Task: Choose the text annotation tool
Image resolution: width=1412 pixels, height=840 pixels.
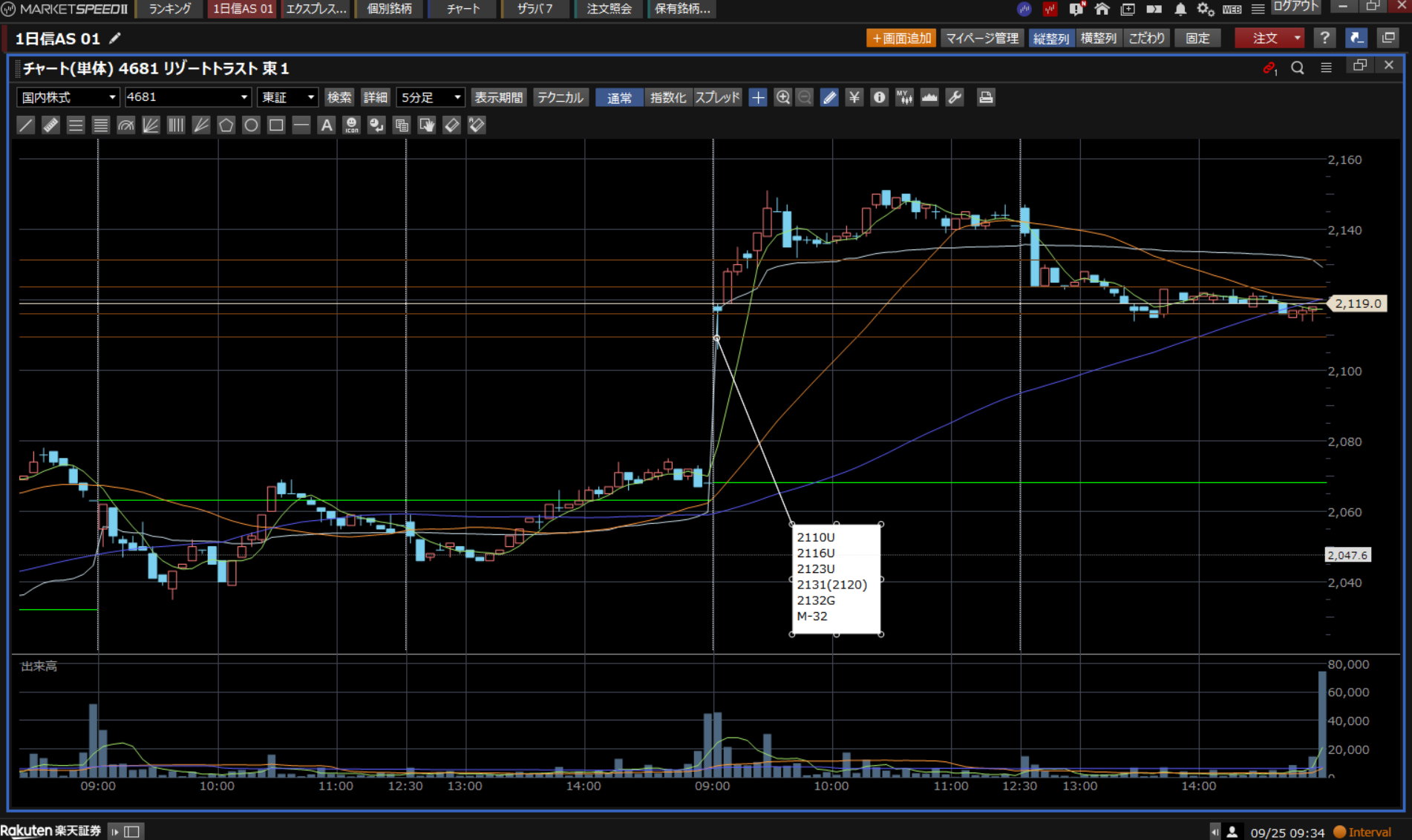Action: point(326,125)
